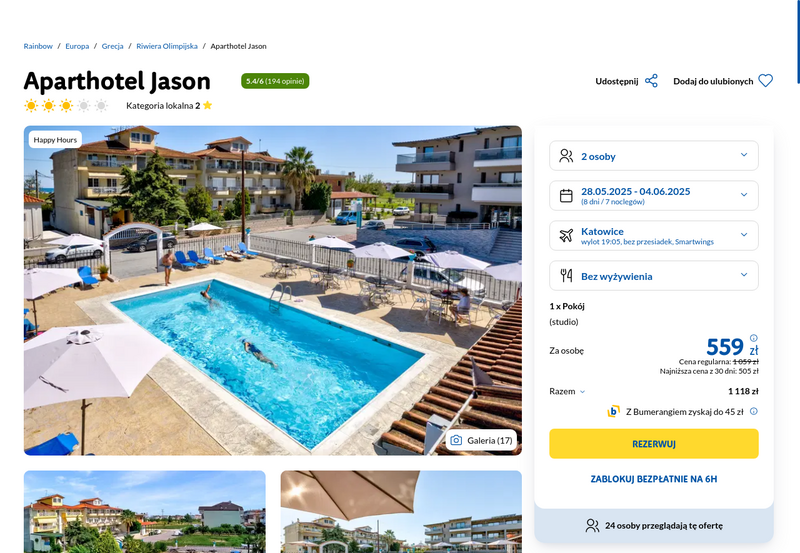Image resolution: width=800 pixels, height=553 pixels.
Task: Open the 2 osoby travelers dropdown
Action: click(654, 156)
